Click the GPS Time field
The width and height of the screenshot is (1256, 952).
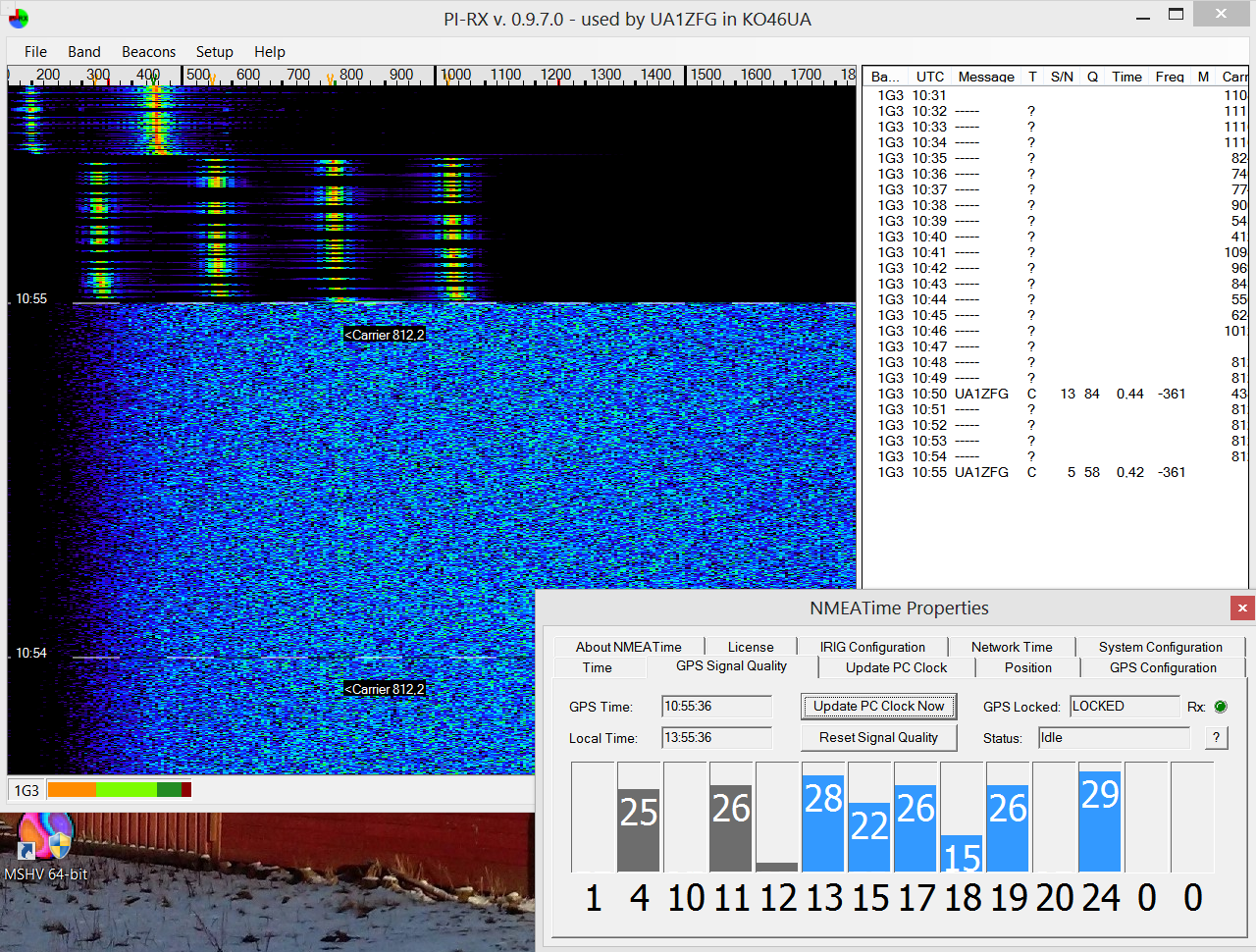tap(716, 707)
